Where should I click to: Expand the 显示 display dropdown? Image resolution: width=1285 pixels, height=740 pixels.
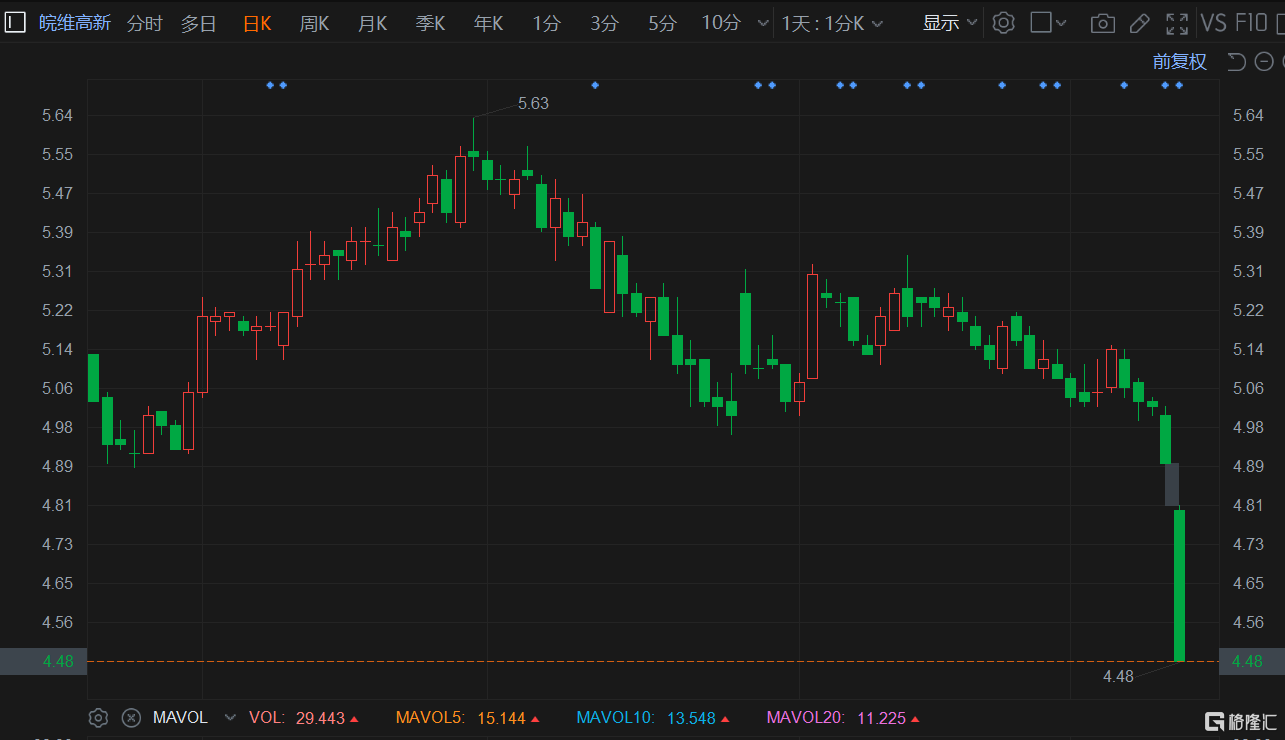pos(950,23)
